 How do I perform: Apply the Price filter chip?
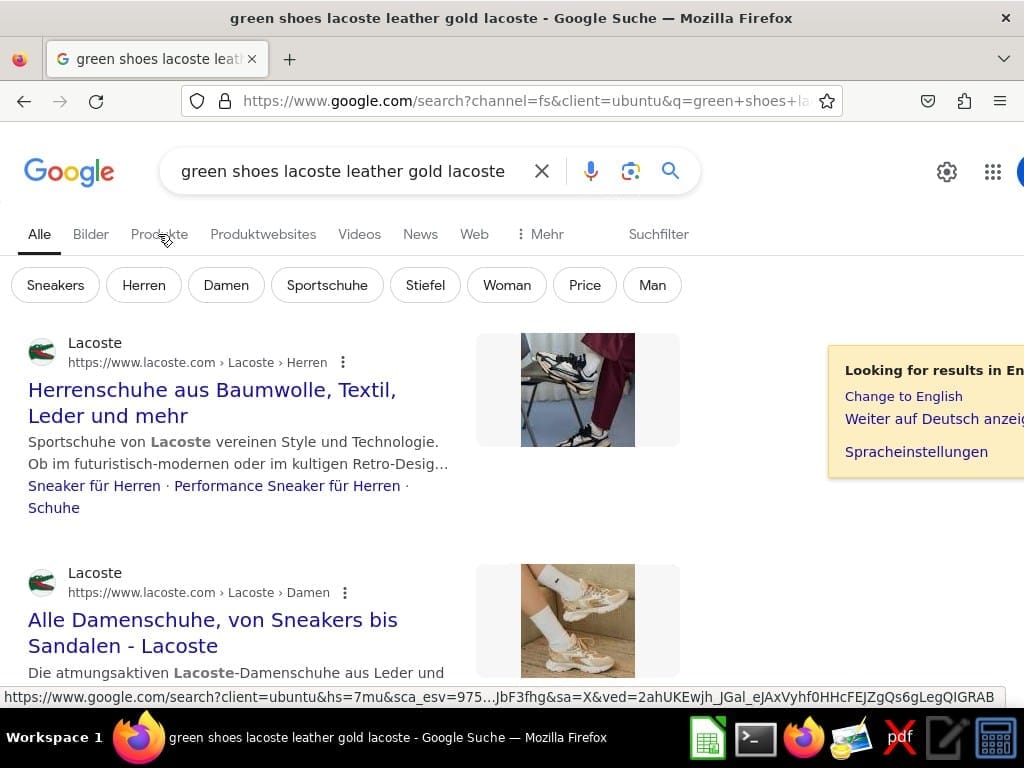point(584,285)
